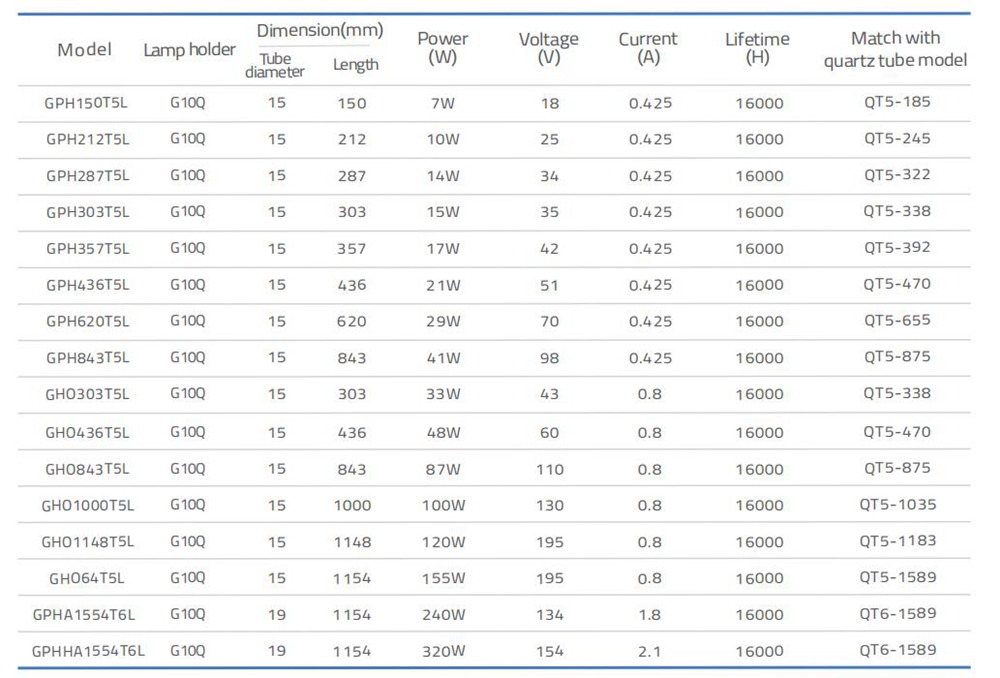The image size is (1000, 678).
Task: Select the Lamp holder column header
Action: tap(189, 50)
